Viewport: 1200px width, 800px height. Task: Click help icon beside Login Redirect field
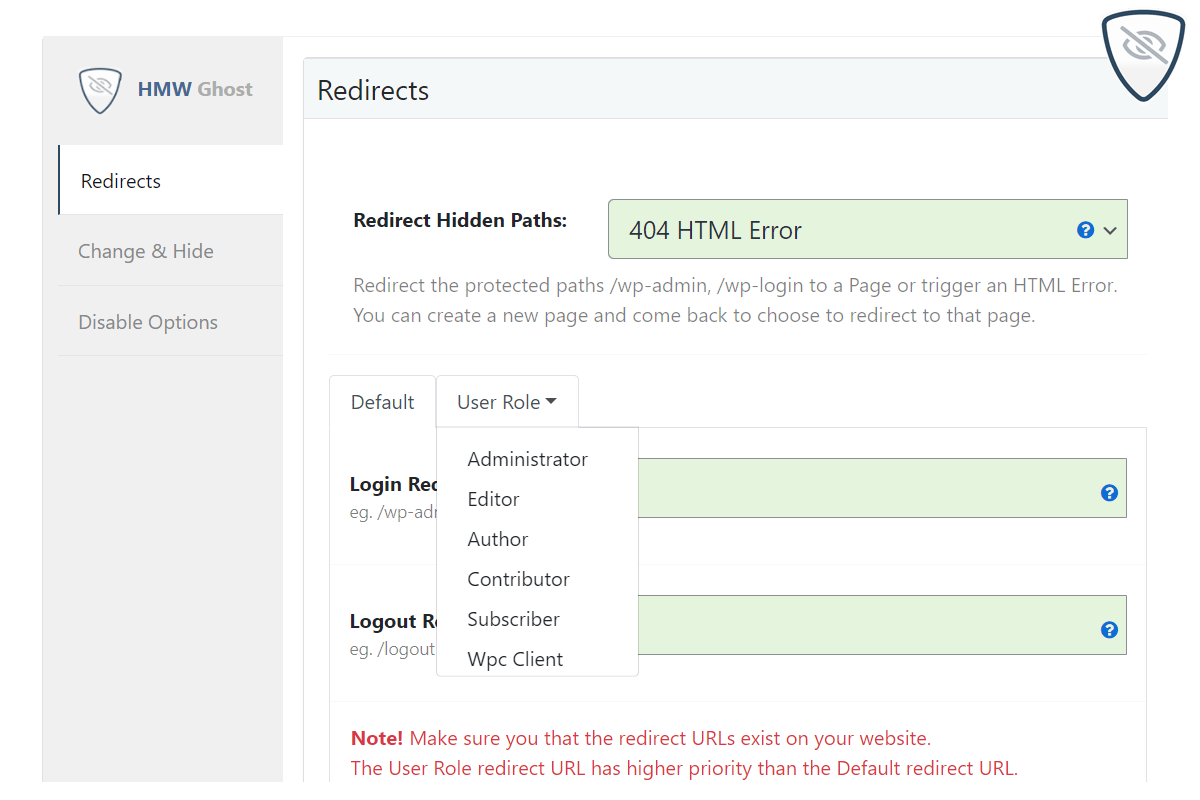coord(1109,493)
